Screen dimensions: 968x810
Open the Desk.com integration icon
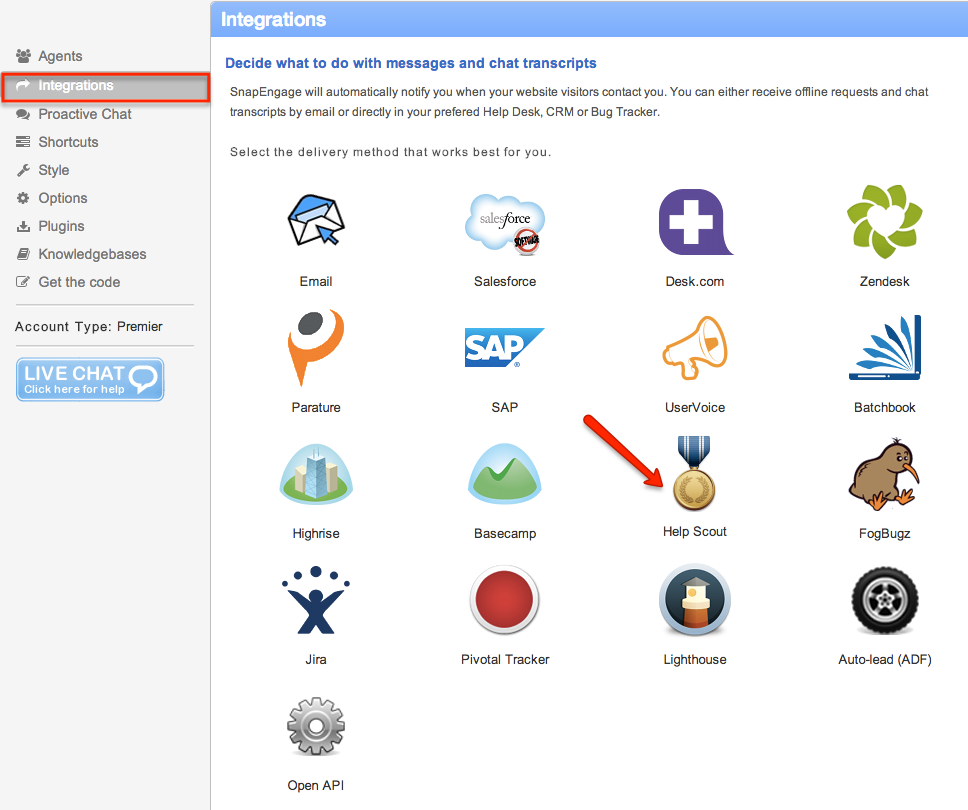point(695,222)
